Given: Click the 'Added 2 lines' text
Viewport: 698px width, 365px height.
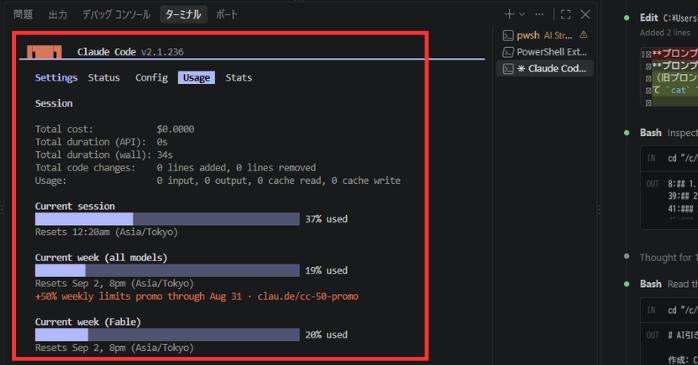Looking at the screenshot, I should pos(665,32).
